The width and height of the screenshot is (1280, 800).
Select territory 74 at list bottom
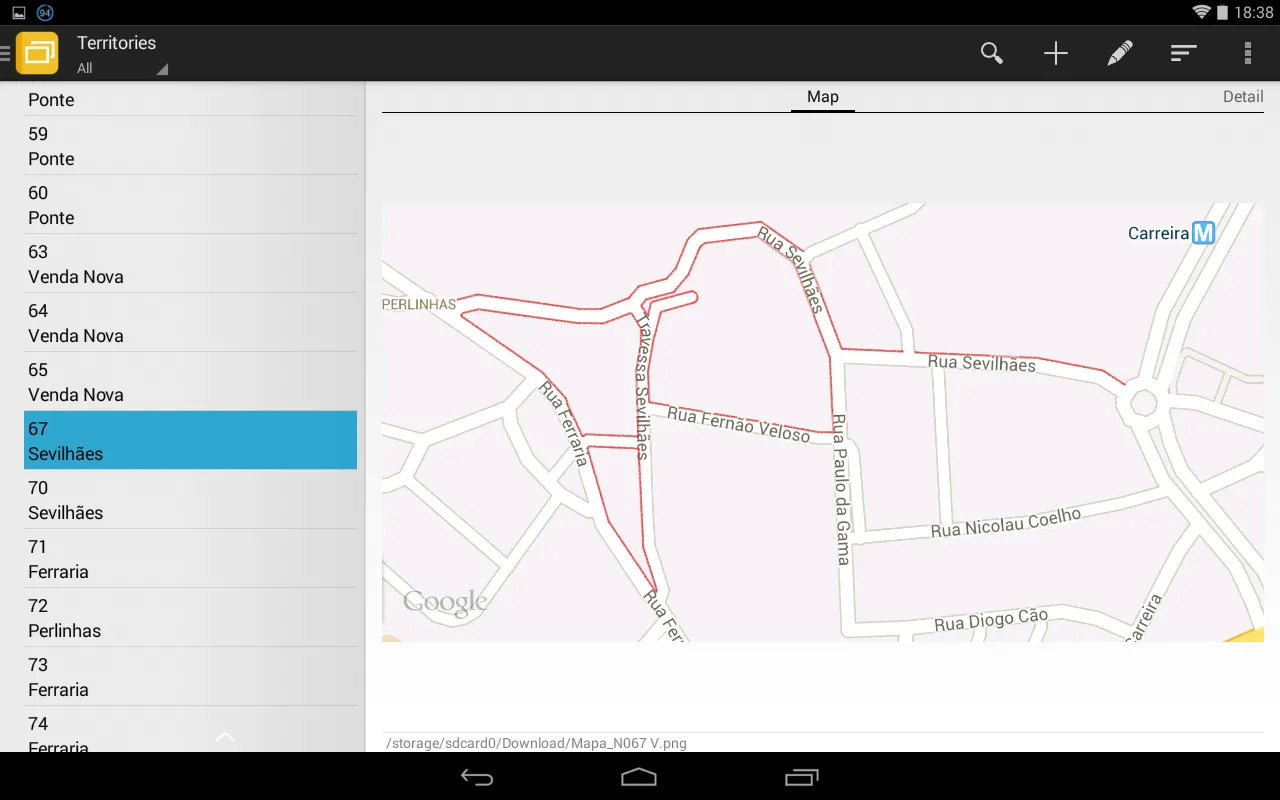[x=190, y=730]
